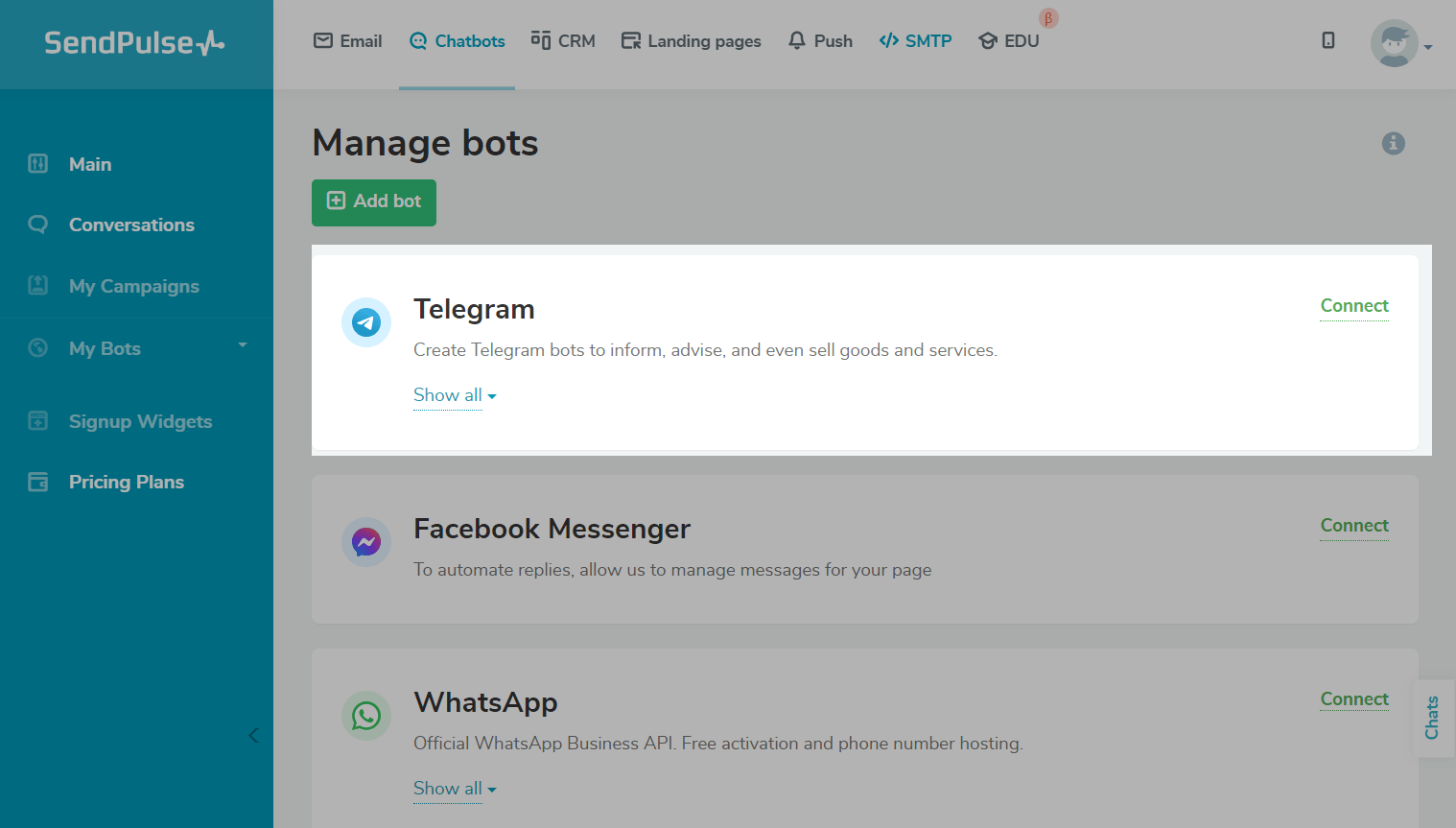Screen dimensions: 1456x828
Task: Expand Show all under WhatsApp
Action: 455,789
